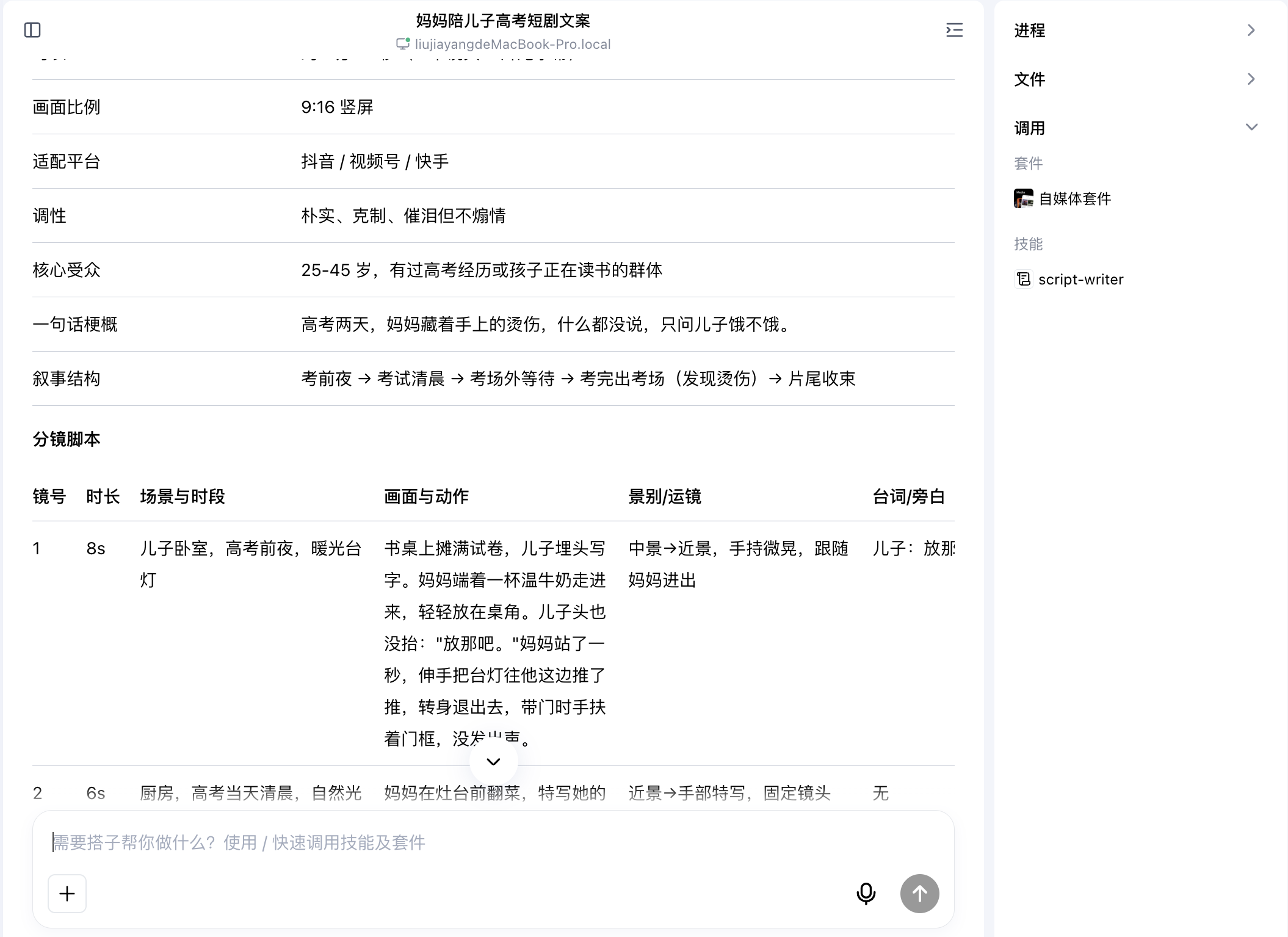Image resolution: width=1288 pixels, height=937 pixels.
Task: Focus the chat input field
Action: pyautogui.click(x=493, y=842)
